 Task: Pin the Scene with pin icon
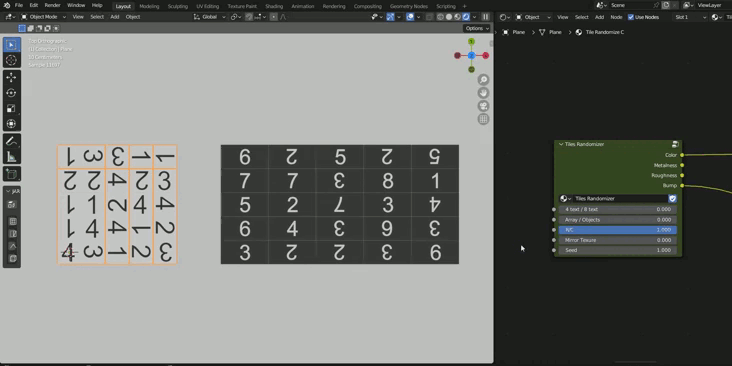pyautogui.click(x=656, y=6)
